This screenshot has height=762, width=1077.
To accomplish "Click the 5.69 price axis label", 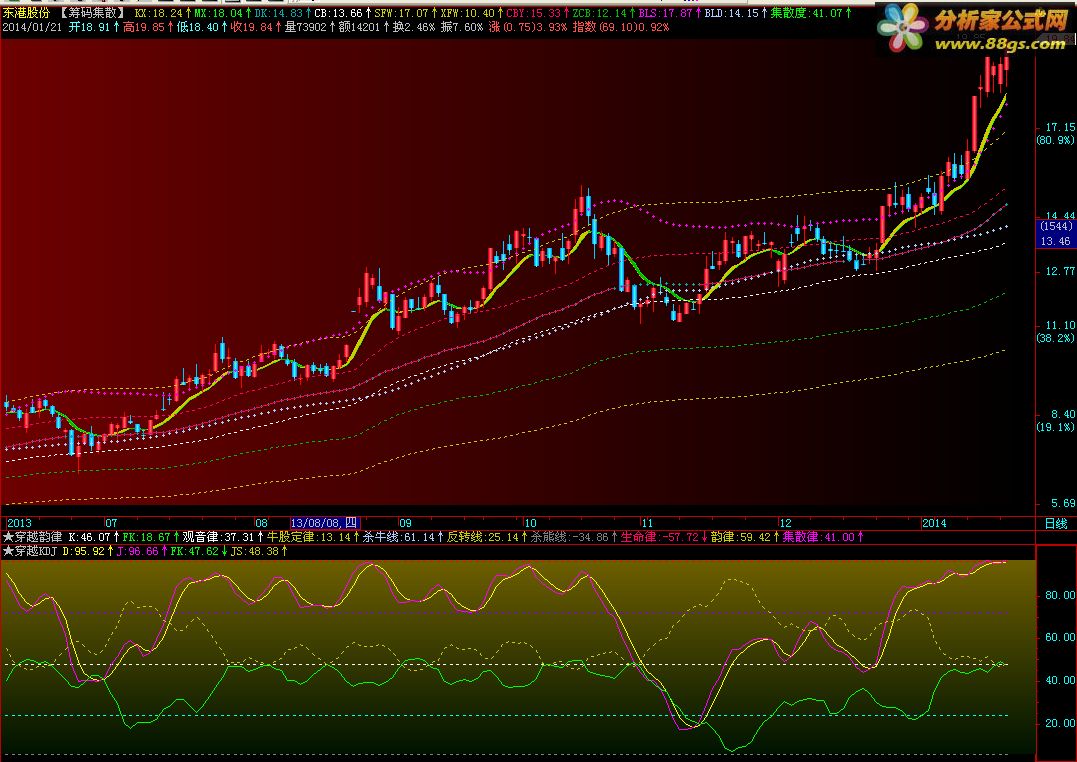I will [1063, 503].
